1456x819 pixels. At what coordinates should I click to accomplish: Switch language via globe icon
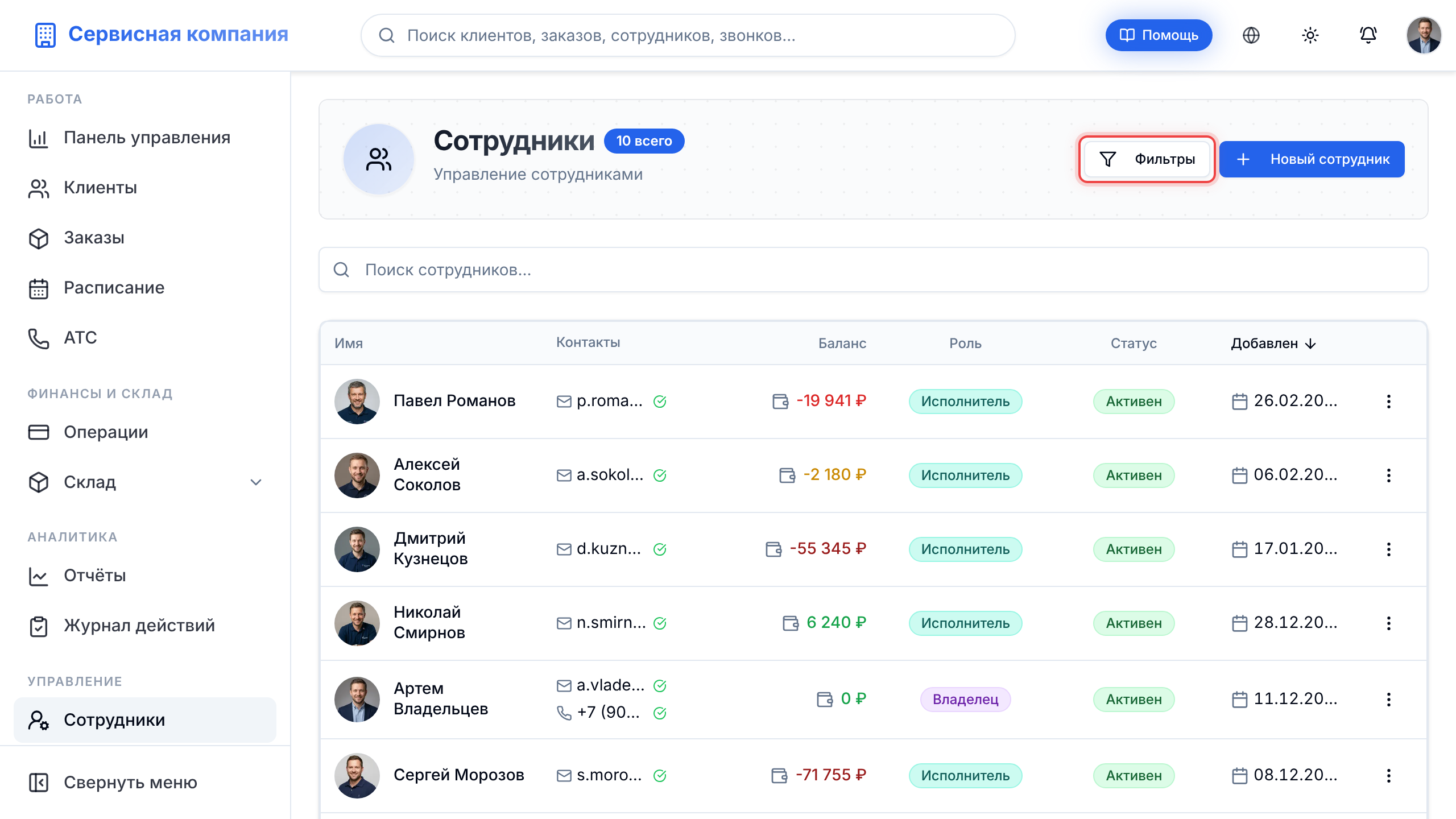(x=1251, y=35)
